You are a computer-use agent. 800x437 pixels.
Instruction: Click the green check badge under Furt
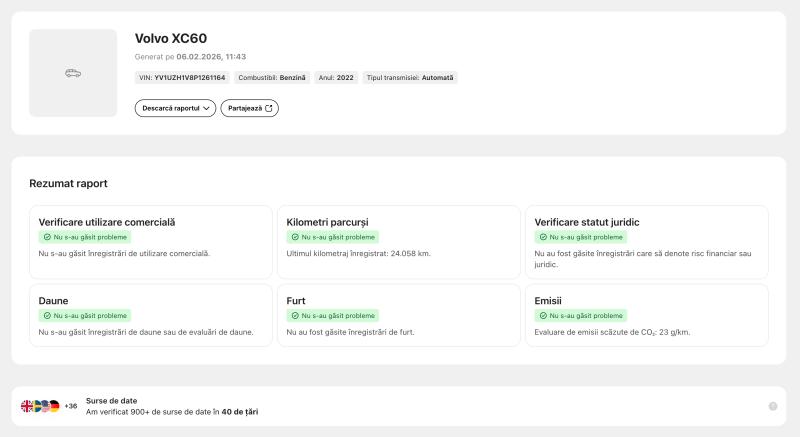pyautogui.click(x=333, y=316)
